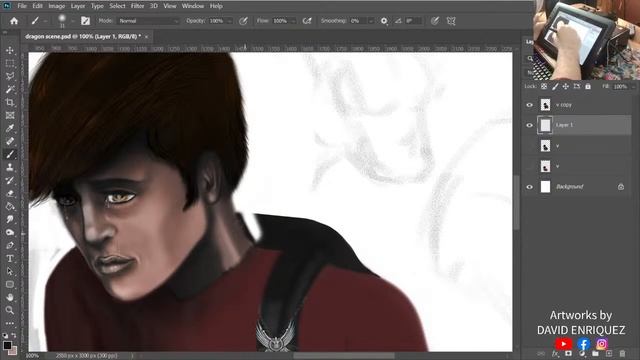Select the Rectangular Marquee tool
The image size is (640, 360).
(x=10, y=63)
